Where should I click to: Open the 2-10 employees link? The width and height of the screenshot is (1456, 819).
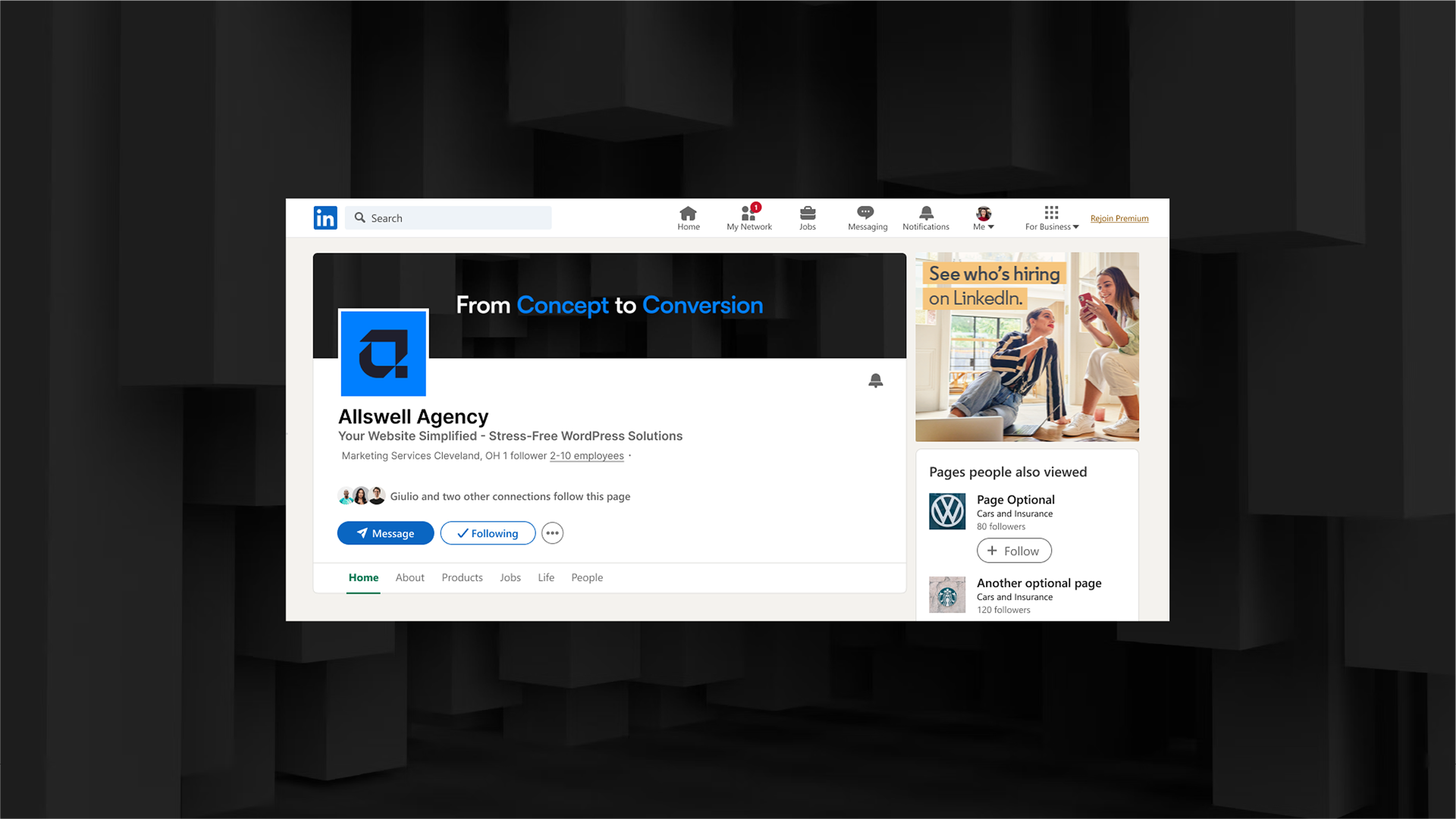coord(586,456)
